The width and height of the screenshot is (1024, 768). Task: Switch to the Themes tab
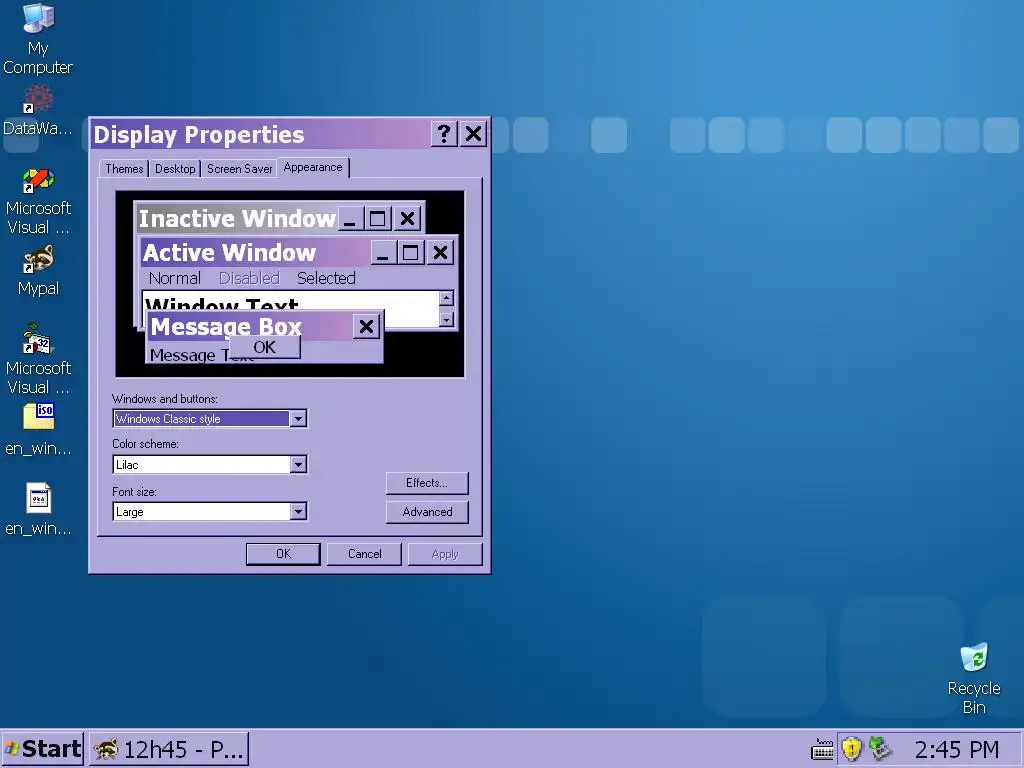tap(124, 168)
